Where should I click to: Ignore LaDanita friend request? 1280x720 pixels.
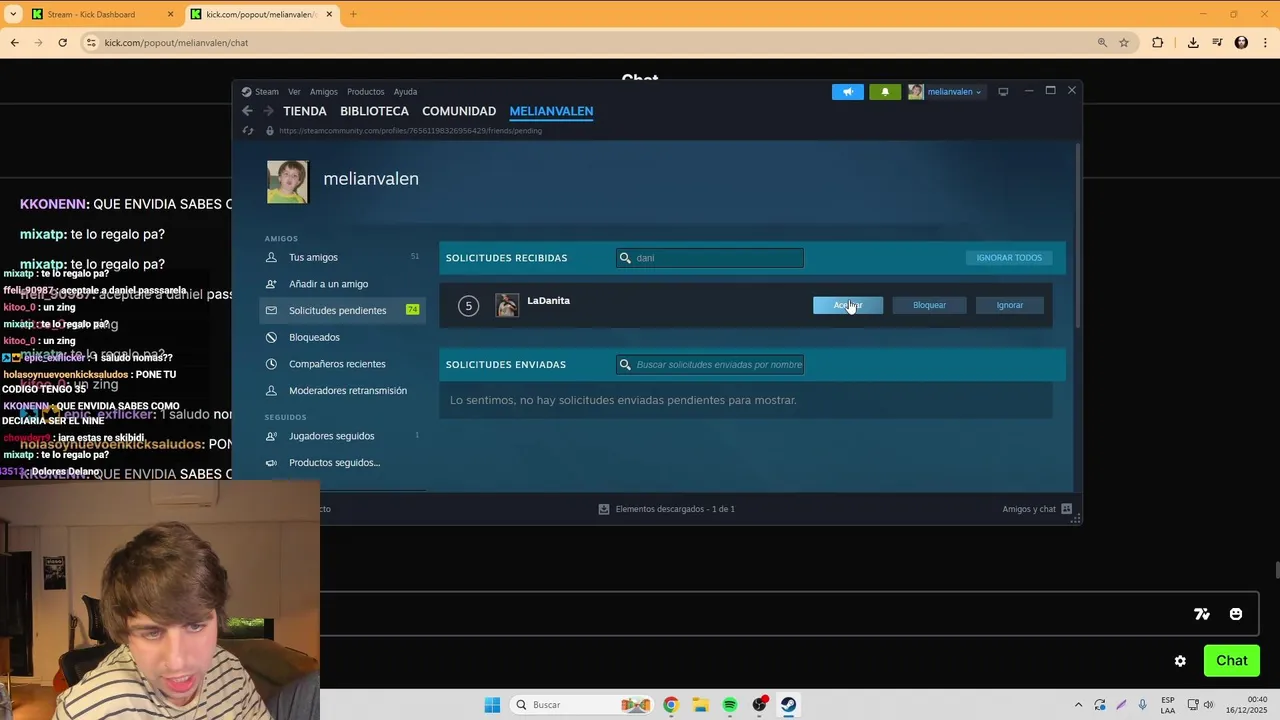tap(1010, 305)
